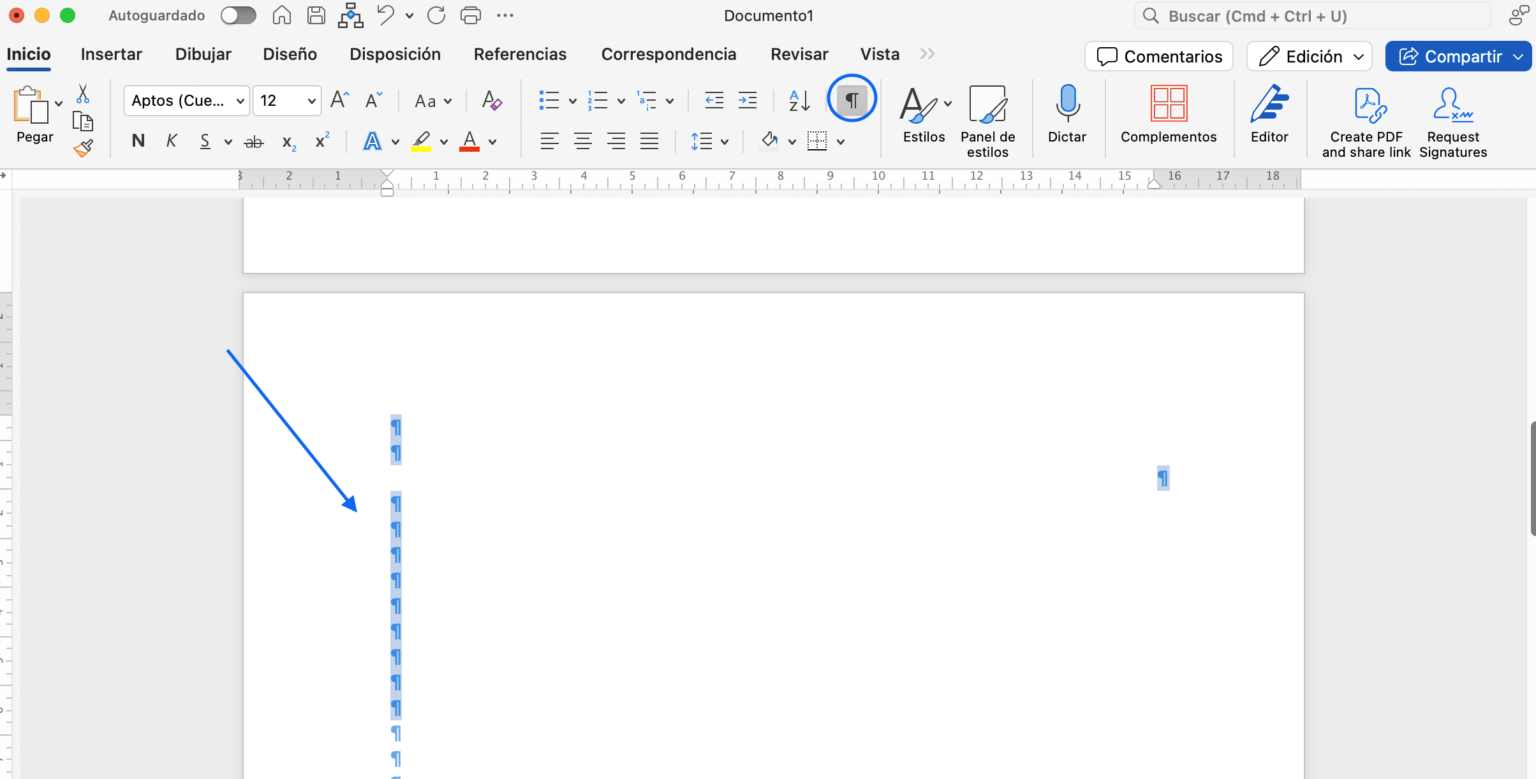Click the Complementos icon
Screen dimensions: 1536x779
tap(1168, 103)
